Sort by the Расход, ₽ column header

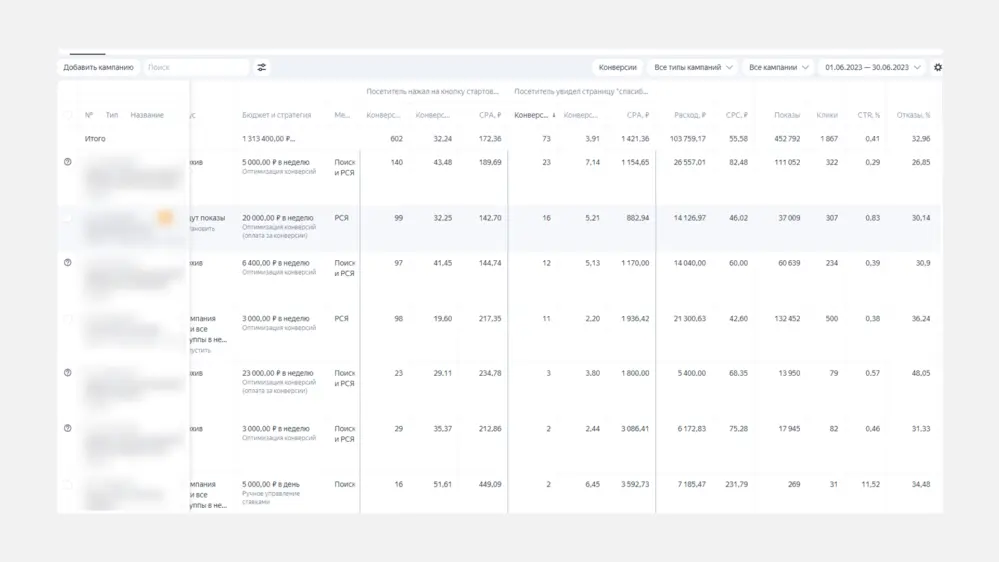tap(689, 115)
